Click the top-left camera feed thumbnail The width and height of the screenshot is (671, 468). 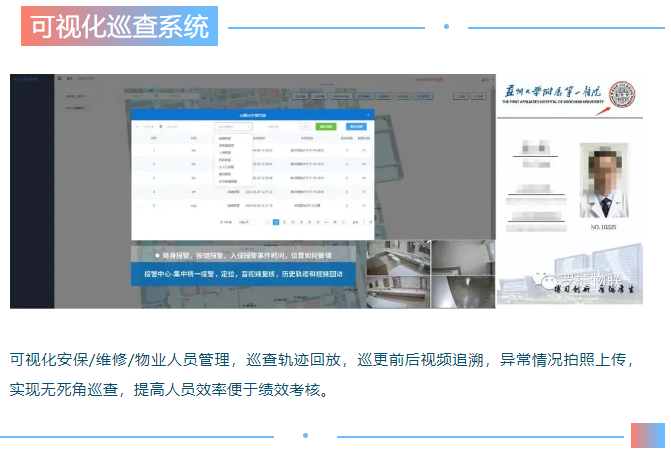tap(397, 256)
